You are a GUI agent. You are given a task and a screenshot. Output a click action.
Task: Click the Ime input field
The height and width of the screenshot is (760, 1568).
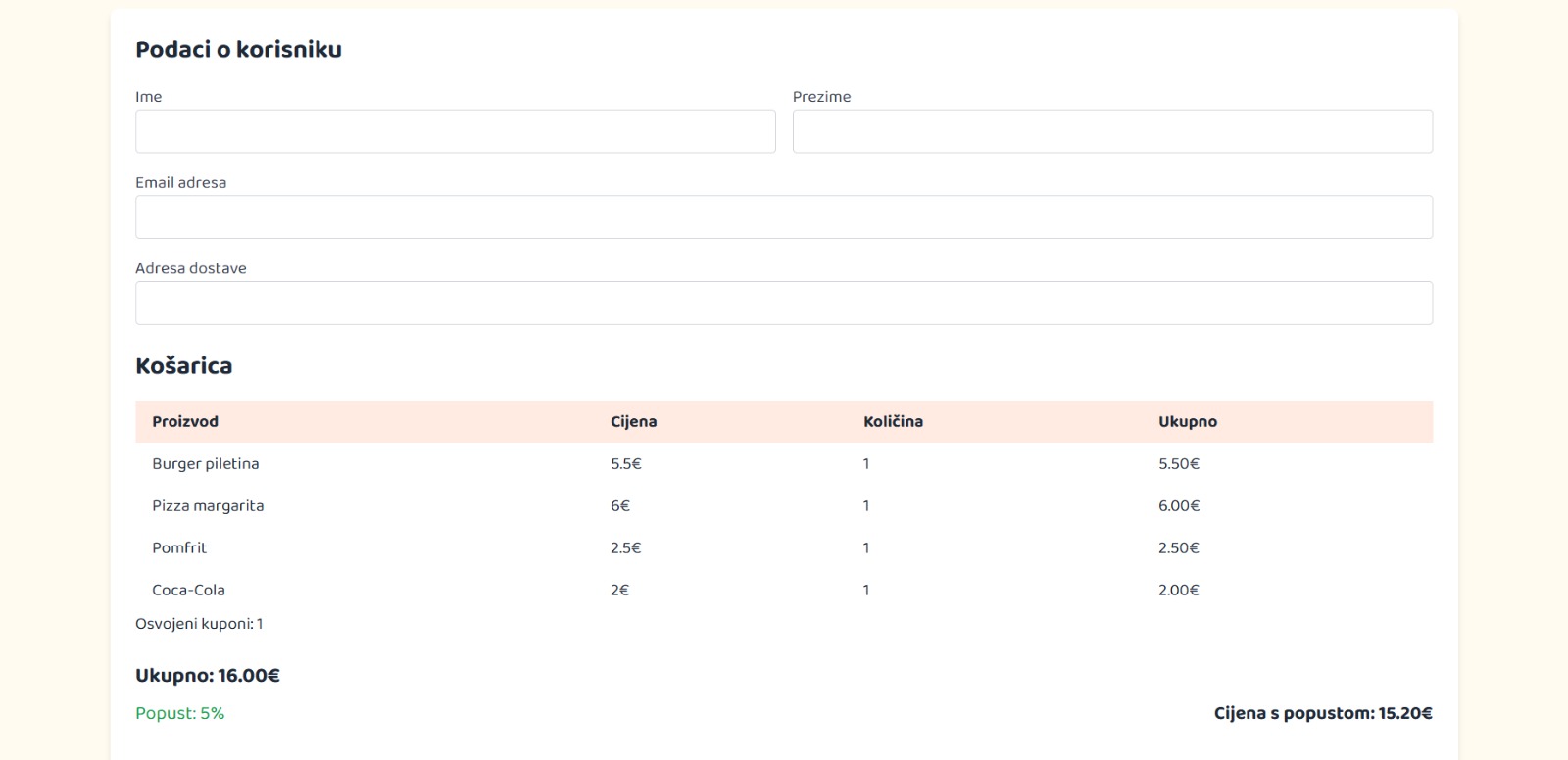point(455,131)
